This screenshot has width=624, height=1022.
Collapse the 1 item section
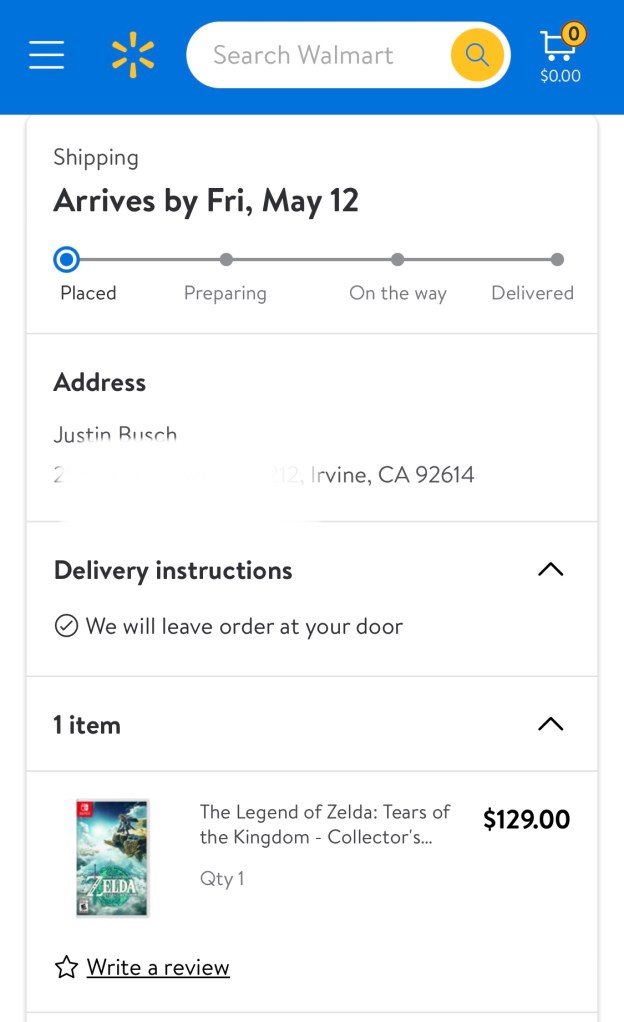point(550,724)
